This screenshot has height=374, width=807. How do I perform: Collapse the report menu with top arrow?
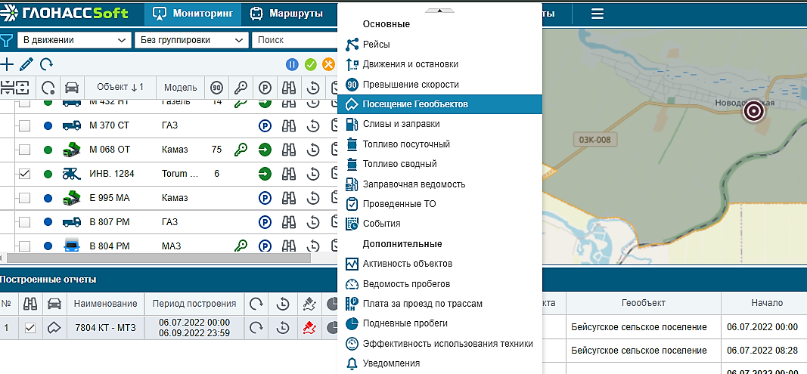439,10
